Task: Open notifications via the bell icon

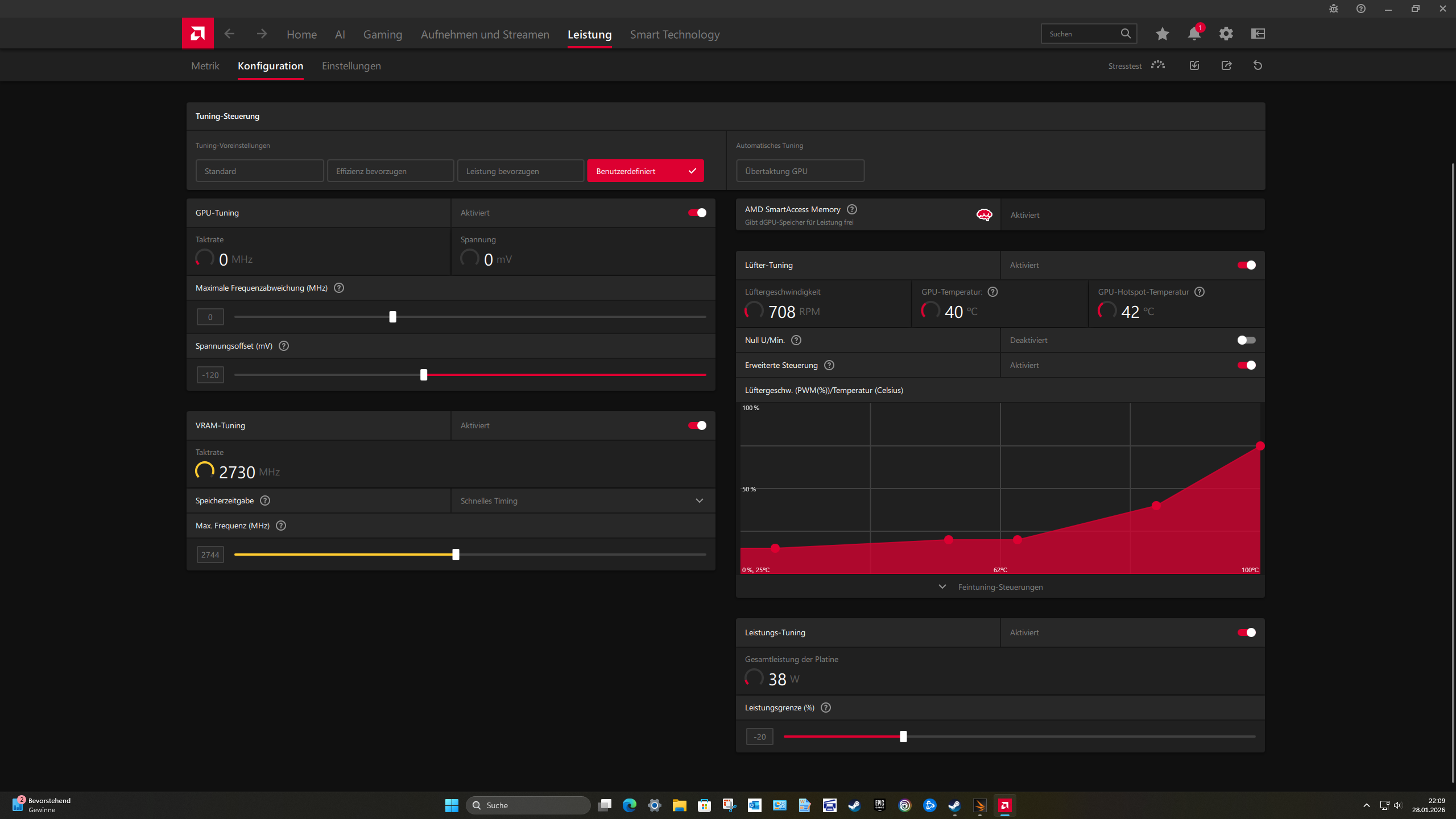Action: coord(1194,34)
